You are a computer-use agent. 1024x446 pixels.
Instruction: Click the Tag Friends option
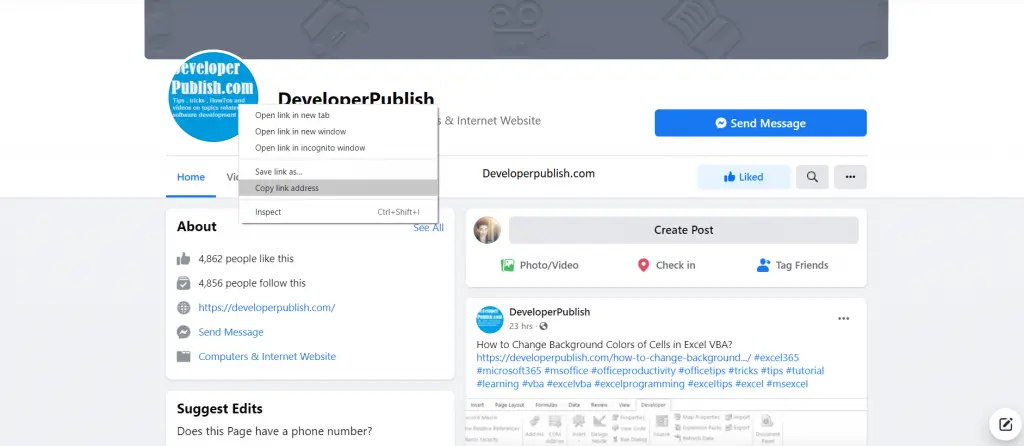click(792, 265)
